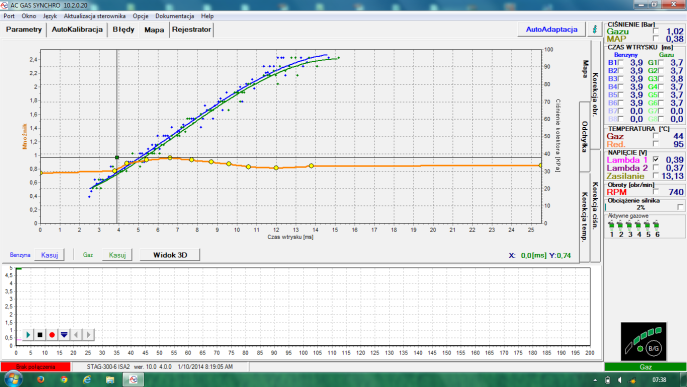Screen dimensions: 687x387
Task: Toggle the Lambda 2 checkbox
Action: (x=656, y=168)
